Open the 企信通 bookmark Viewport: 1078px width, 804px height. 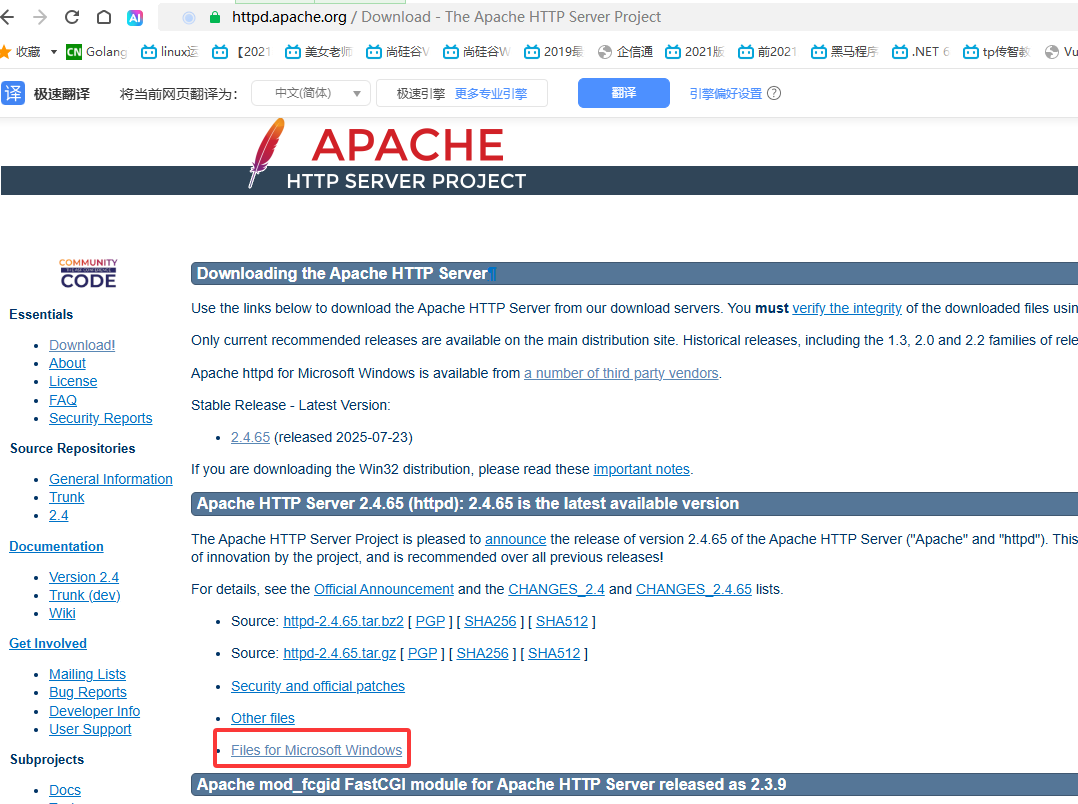[626, 52]
